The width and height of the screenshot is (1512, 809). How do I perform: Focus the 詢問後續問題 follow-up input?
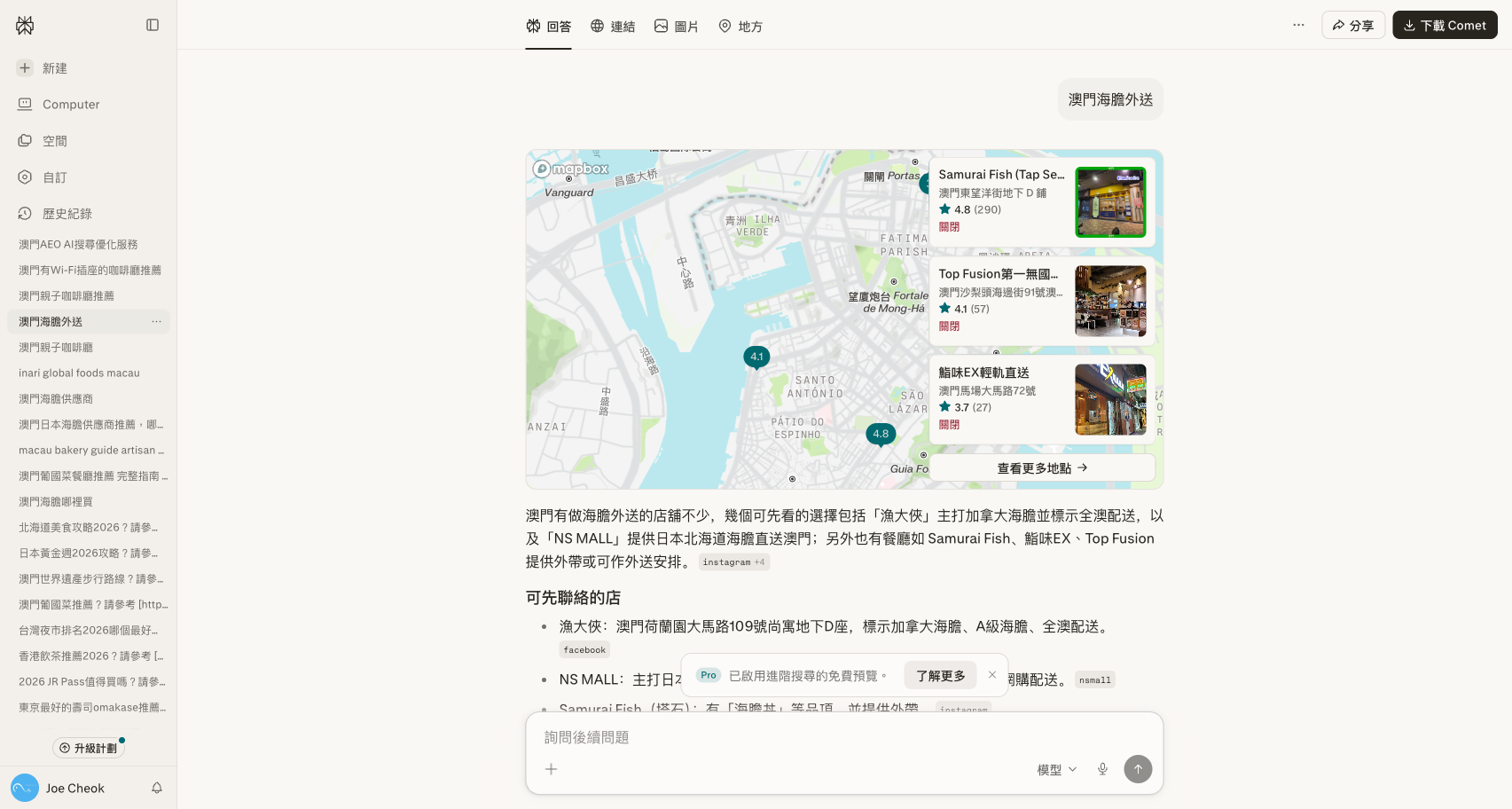[844, 737]
